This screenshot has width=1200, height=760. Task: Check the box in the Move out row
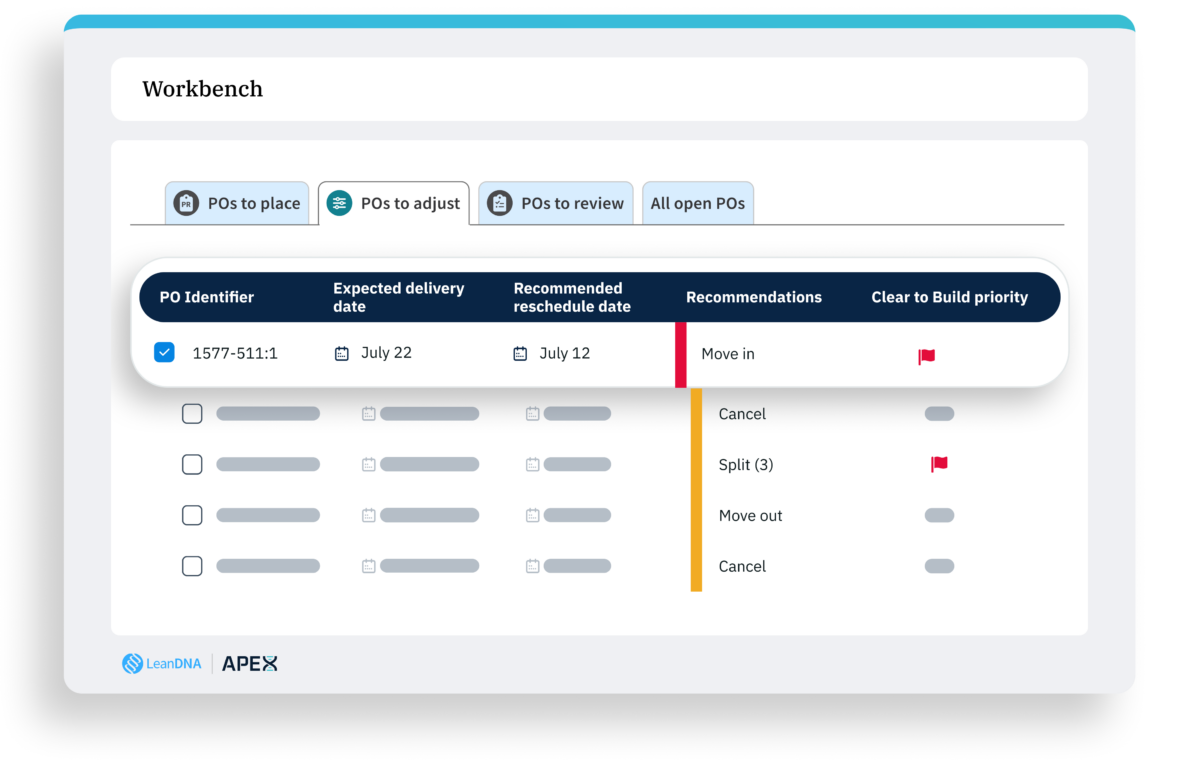192,516
